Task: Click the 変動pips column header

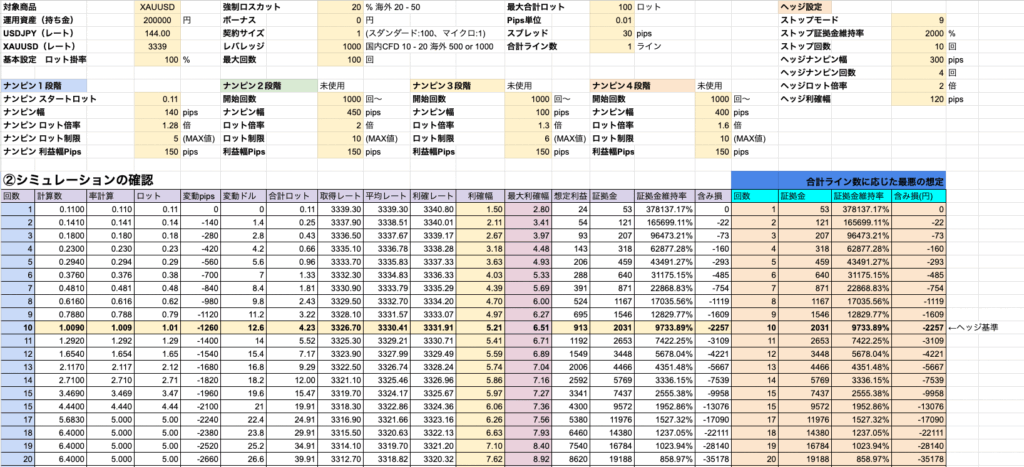Action: (200, 195)
